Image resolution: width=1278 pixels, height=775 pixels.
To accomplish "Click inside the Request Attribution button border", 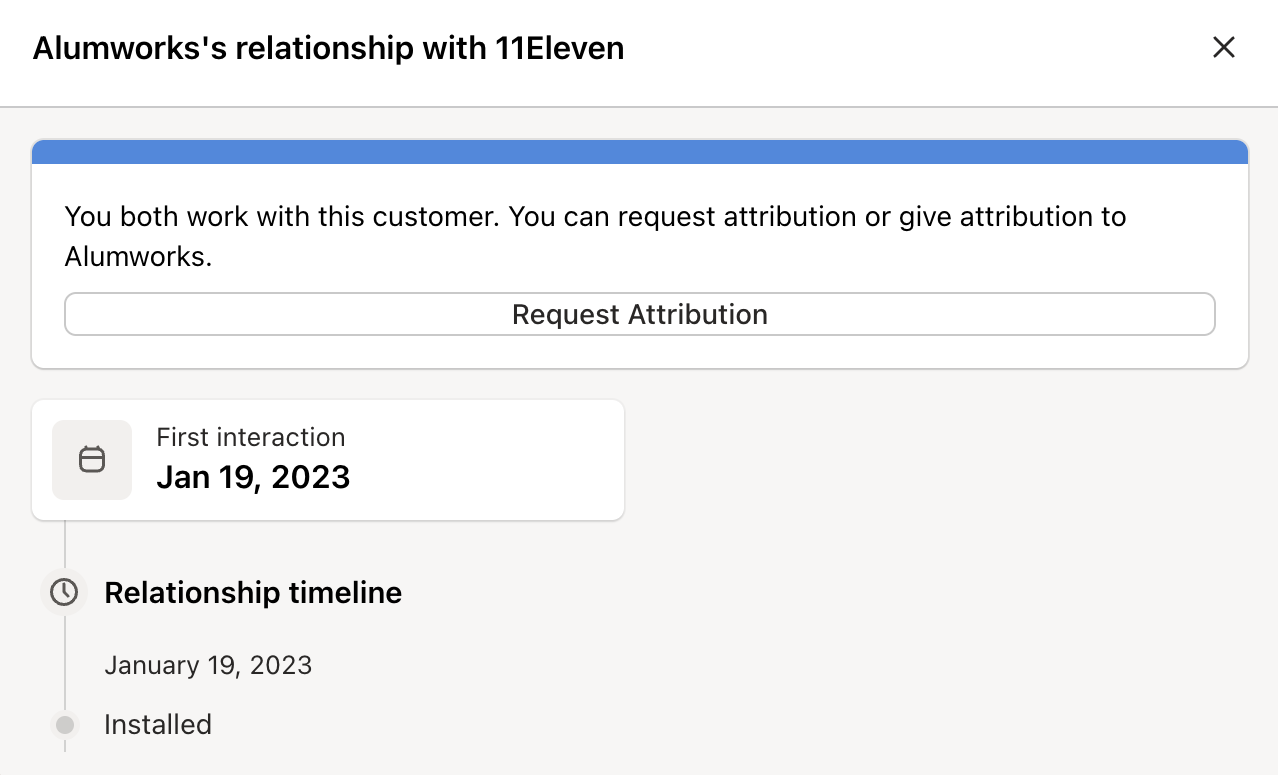I will (x=639, y=314).
